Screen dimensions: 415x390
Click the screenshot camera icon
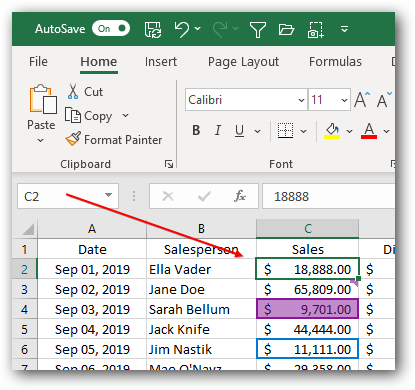pyautogui.click(x=315, y=30)
